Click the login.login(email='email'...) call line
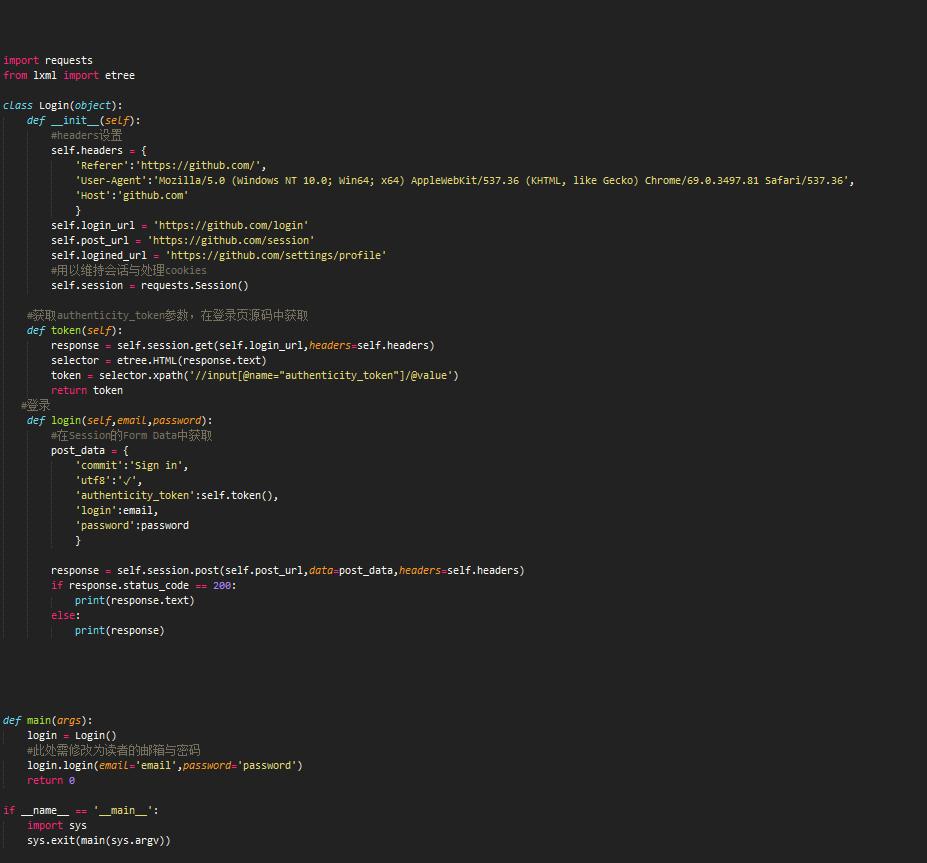The width and height of the screenshot is (927, 863). (x=165, y=765)
